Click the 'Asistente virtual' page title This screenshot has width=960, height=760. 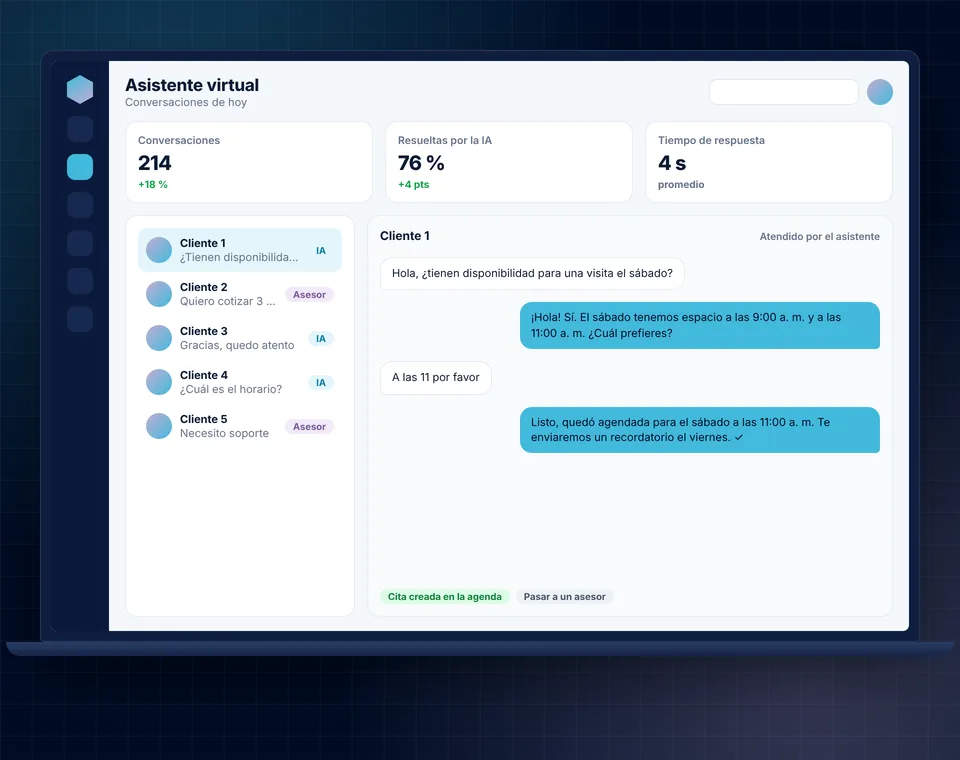click(x=192, y=85)
